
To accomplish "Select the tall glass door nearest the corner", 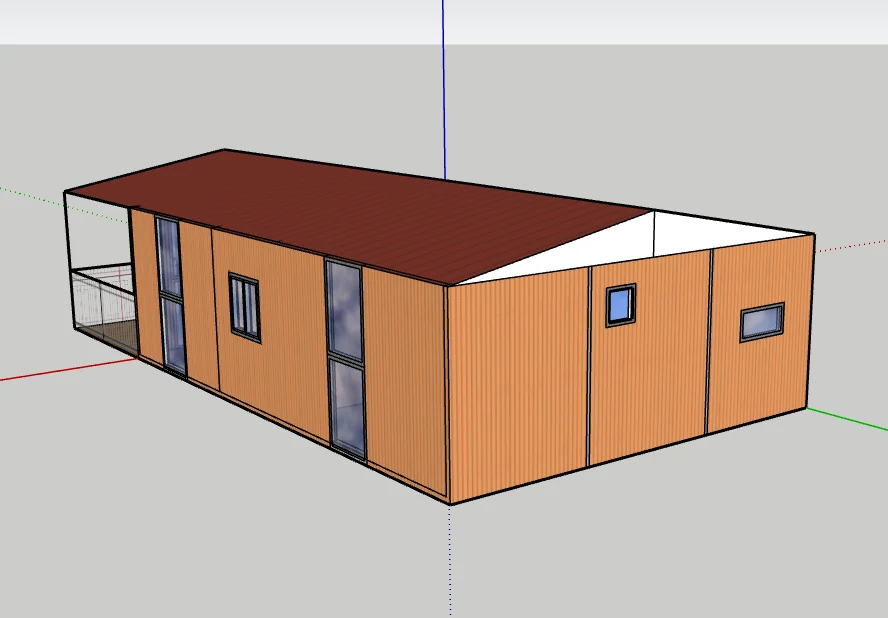I will pyautogui.click(x=345, y=360).
